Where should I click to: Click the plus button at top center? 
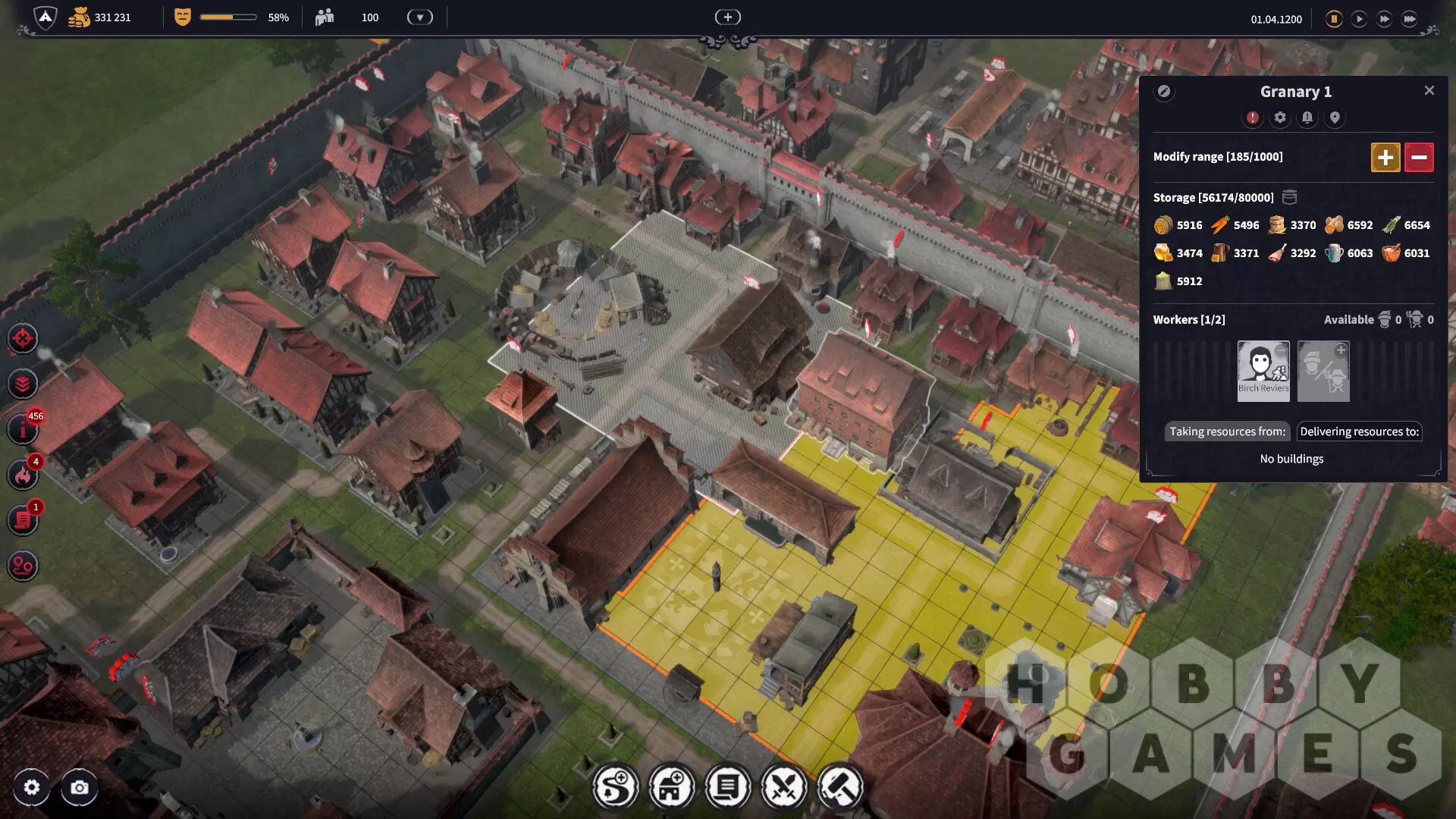click(728, 17)
